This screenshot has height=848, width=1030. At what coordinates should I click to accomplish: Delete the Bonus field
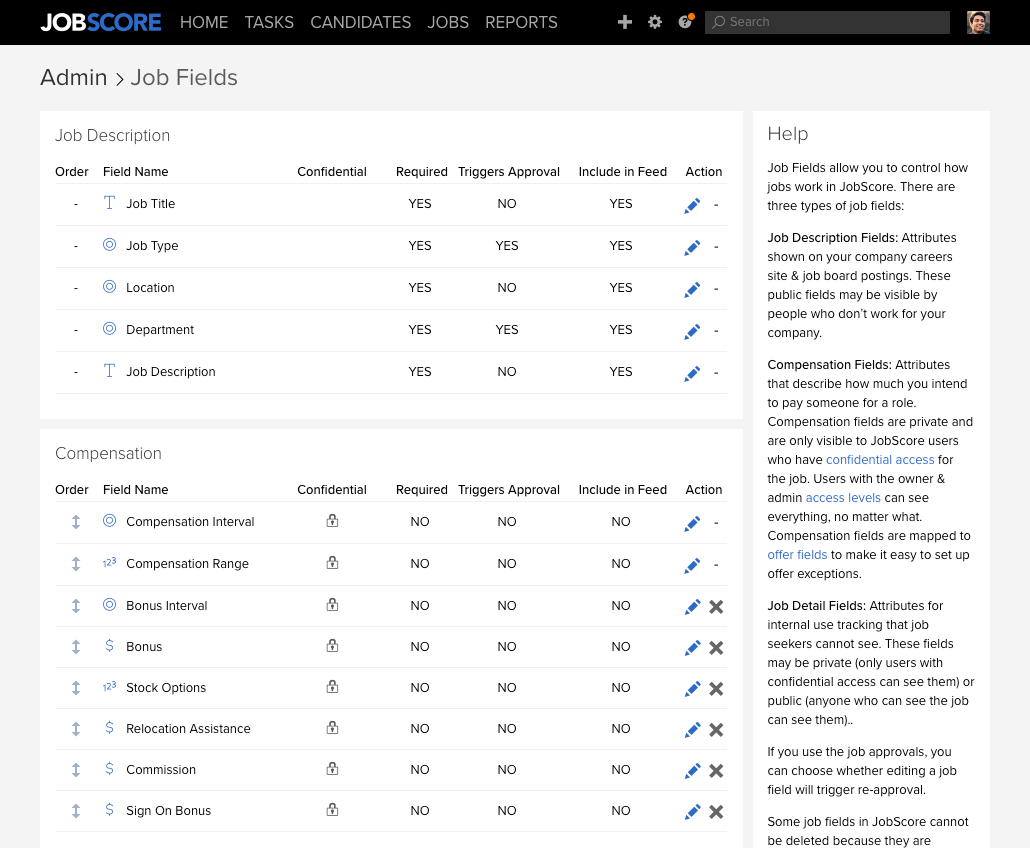point(717,648)
